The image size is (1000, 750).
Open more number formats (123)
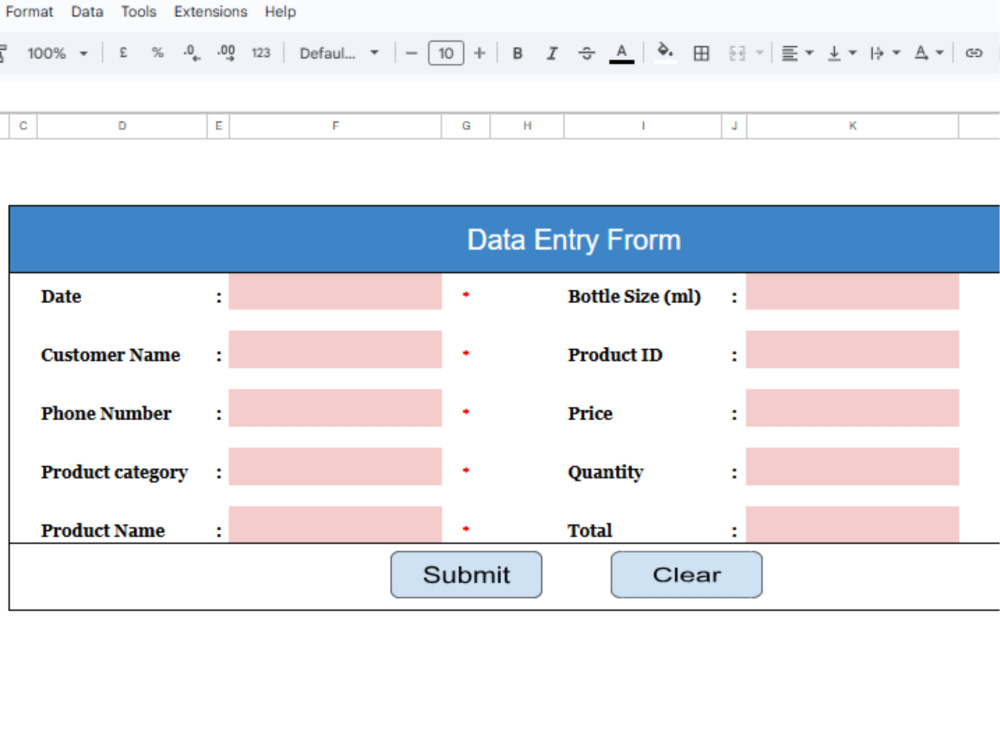261,53
